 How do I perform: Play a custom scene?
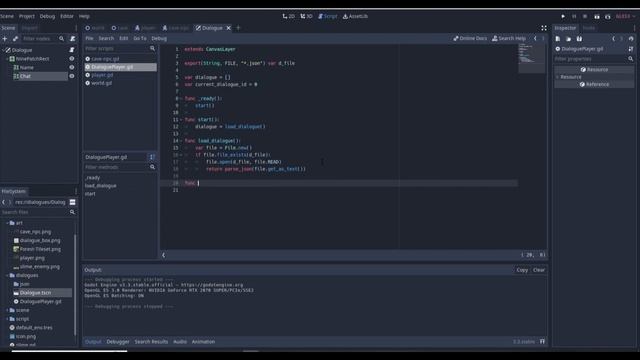pyautogui.click(x=608, y=16)
